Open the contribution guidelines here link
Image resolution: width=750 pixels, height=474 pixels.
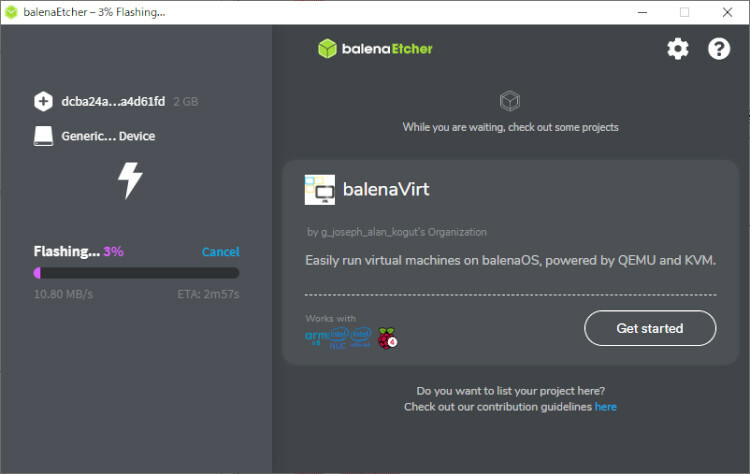pos(606,407)
